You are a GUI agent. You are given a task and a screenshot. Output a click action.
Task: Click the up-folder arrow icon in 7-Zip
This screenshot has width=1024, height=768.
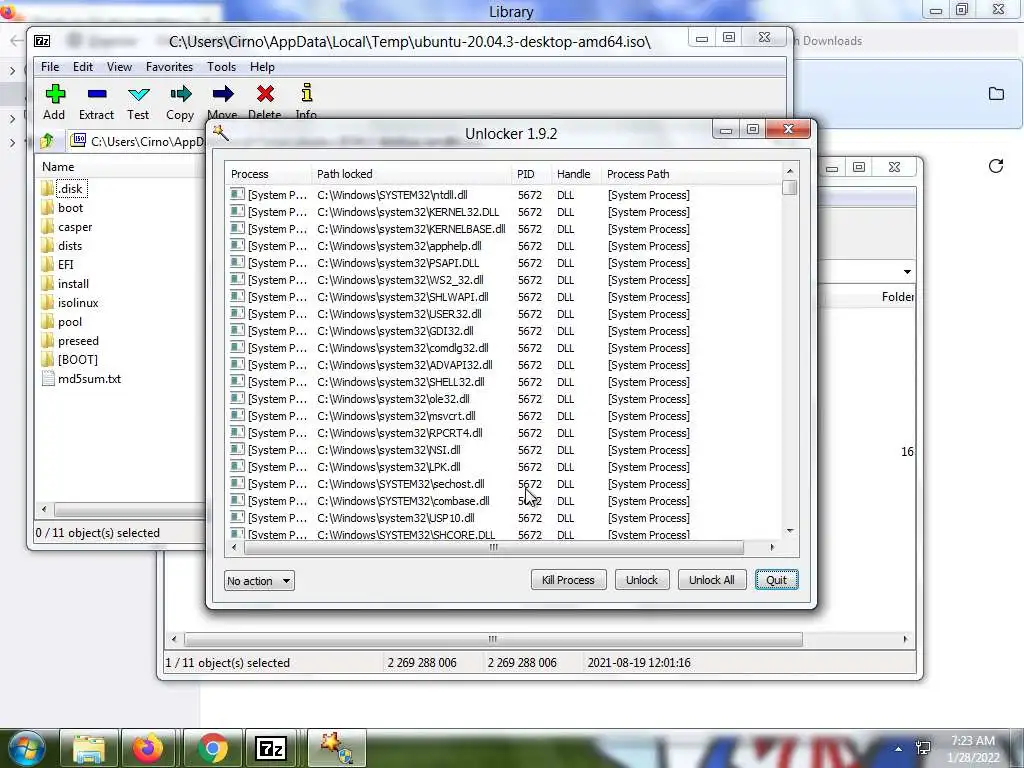(47, 140)
